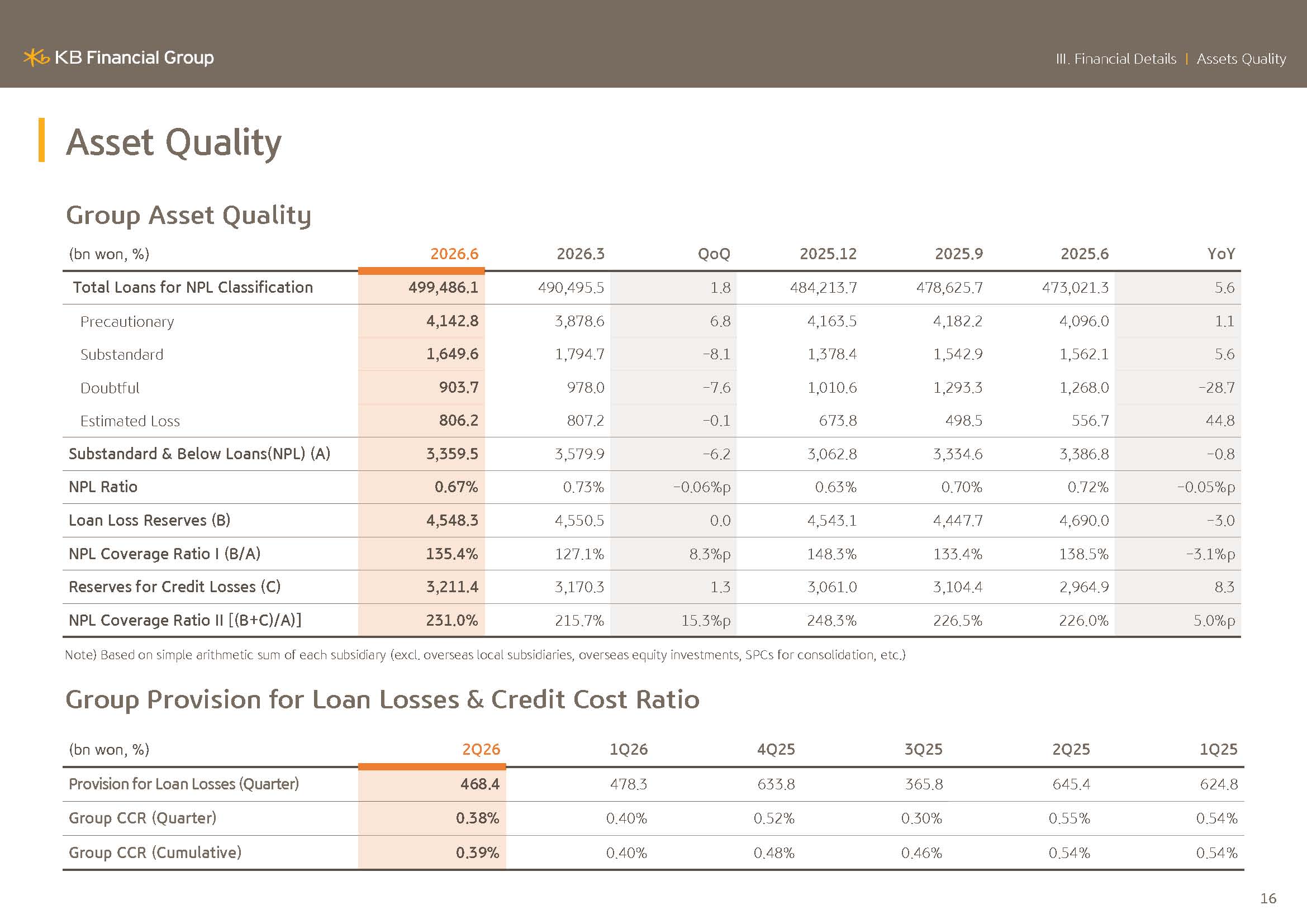Viewport: 1307px width, 924px height.
Task: Select the 'NPL Ratio' row label
Action: (x=103, y=487)
